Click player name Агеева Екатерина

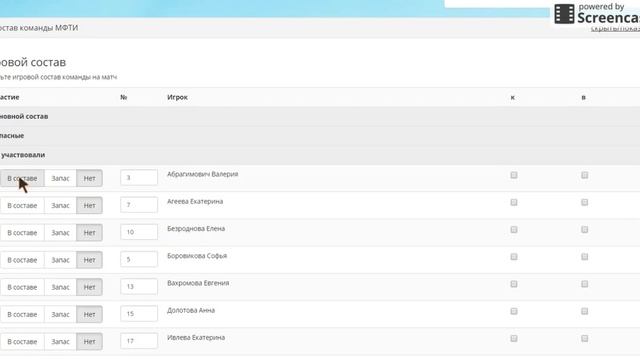click(195, 202)
